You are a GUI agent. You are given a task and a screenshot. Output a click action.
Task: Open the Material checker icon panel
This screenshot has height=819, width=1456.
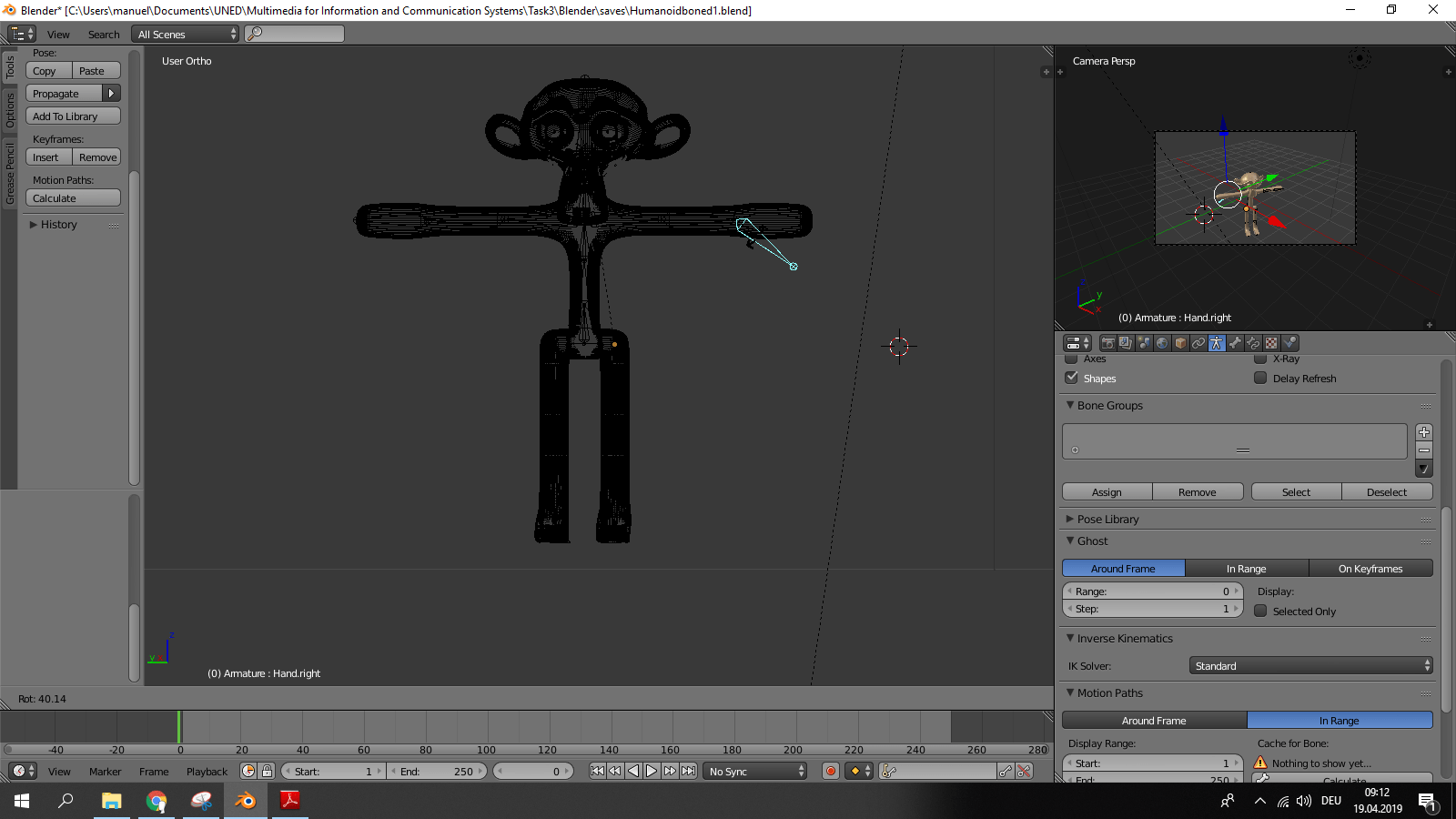click(x=1271, y=343)
